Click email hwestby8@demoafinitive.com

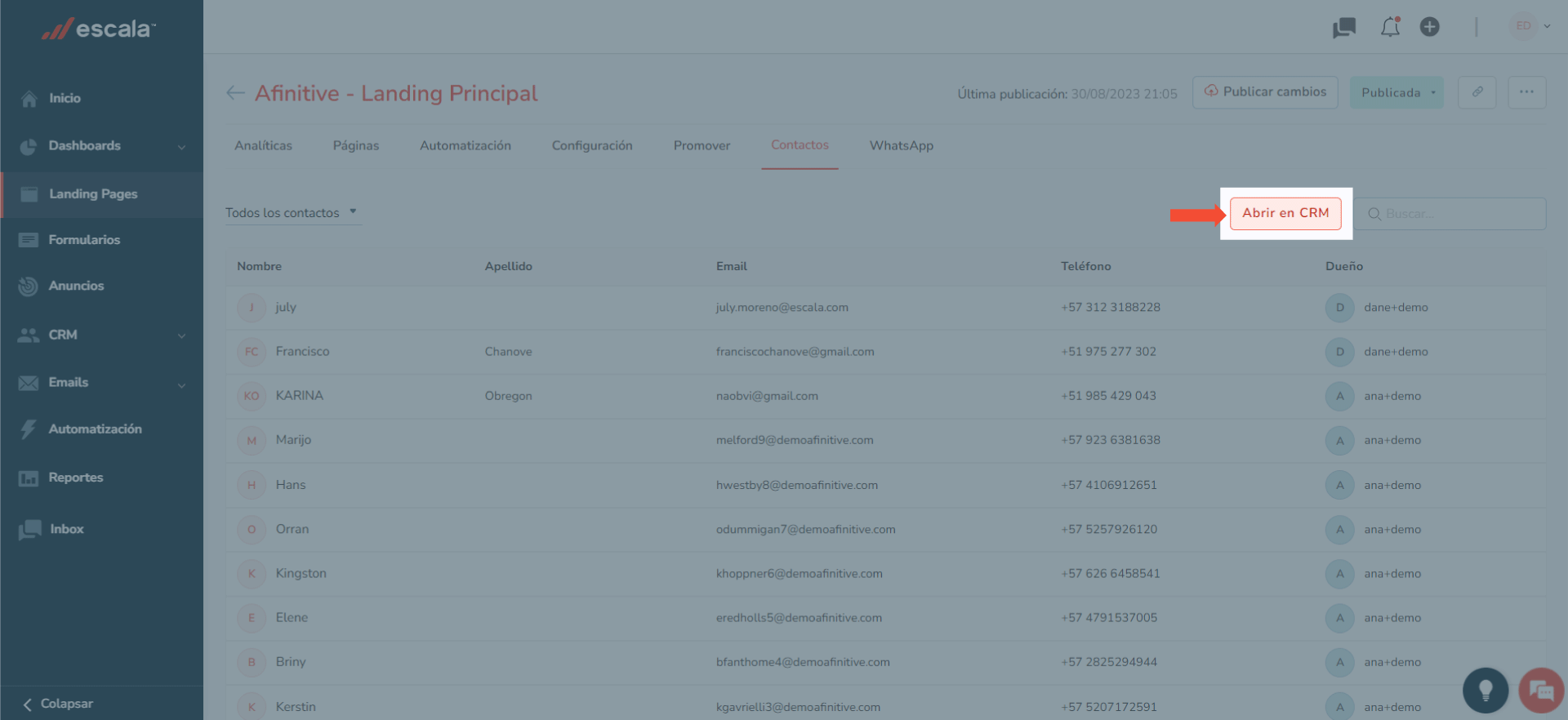tap(797, 485)
